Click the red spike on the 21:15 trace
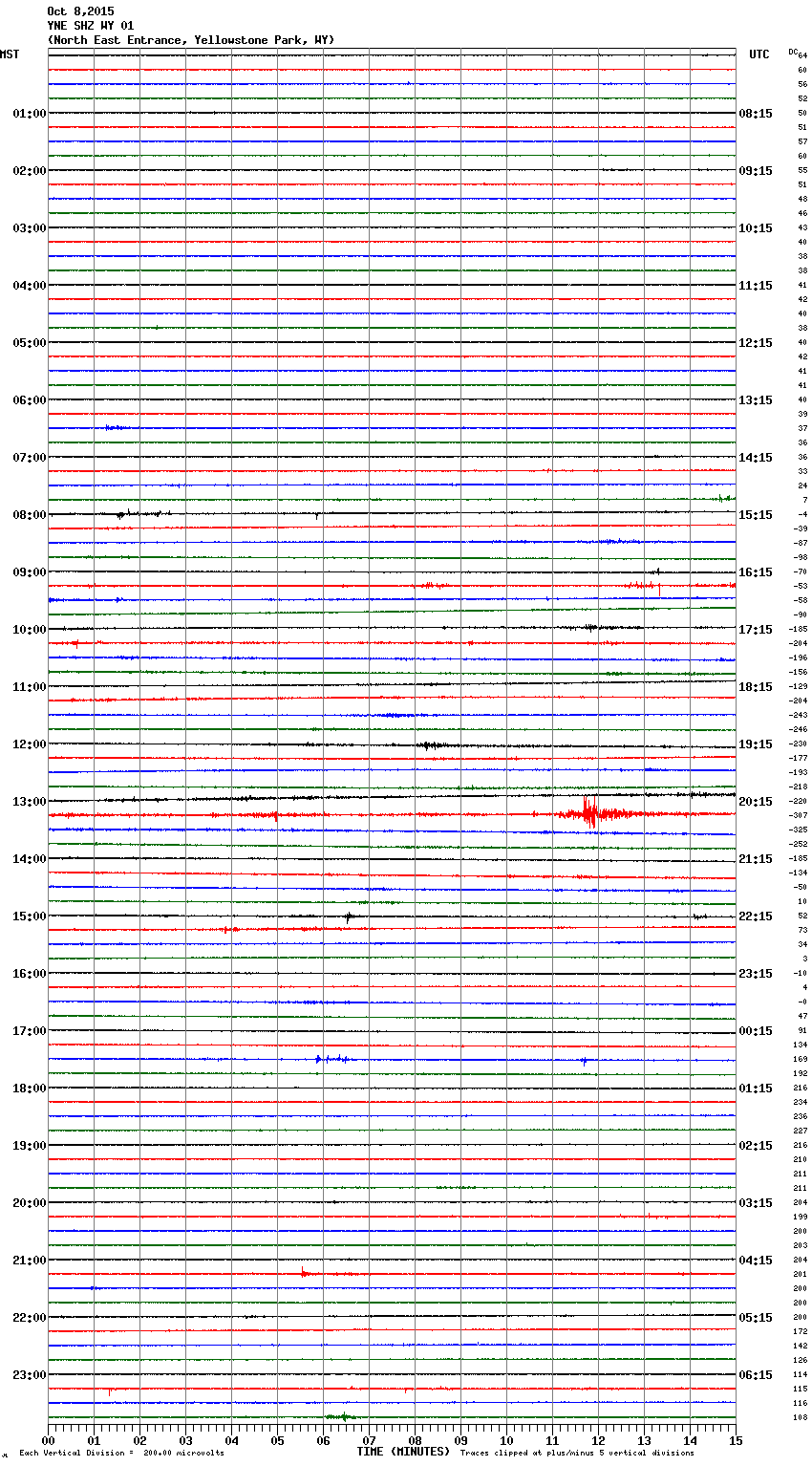The image size is (812, 1466). pos(304,1271)
